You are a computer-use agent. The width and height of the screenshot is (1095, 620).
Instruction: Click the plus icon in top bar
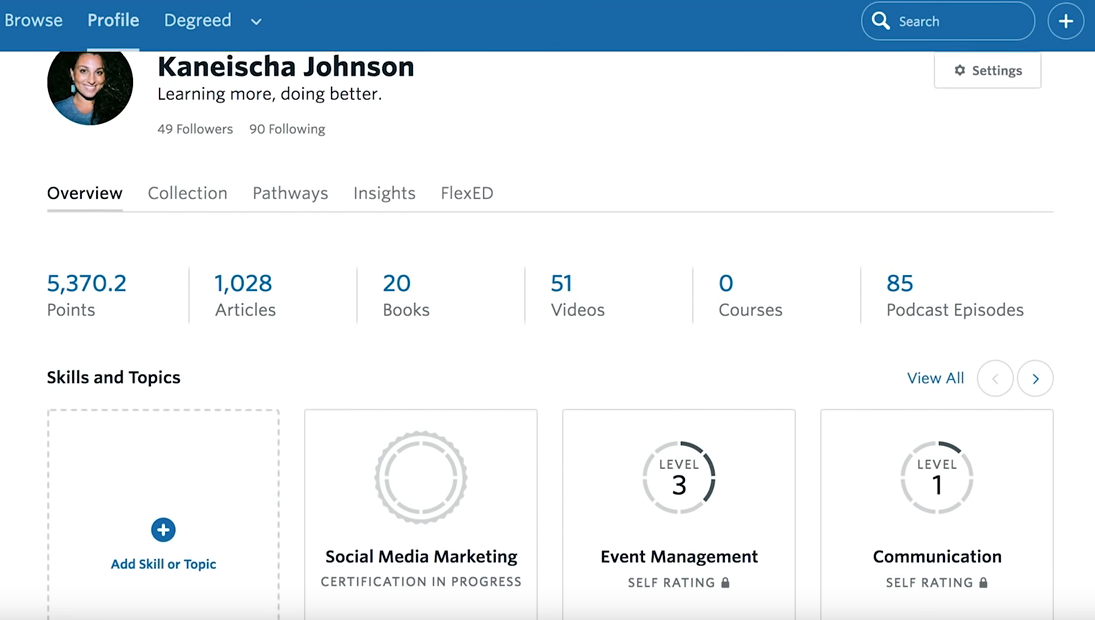coord(1065,21)
